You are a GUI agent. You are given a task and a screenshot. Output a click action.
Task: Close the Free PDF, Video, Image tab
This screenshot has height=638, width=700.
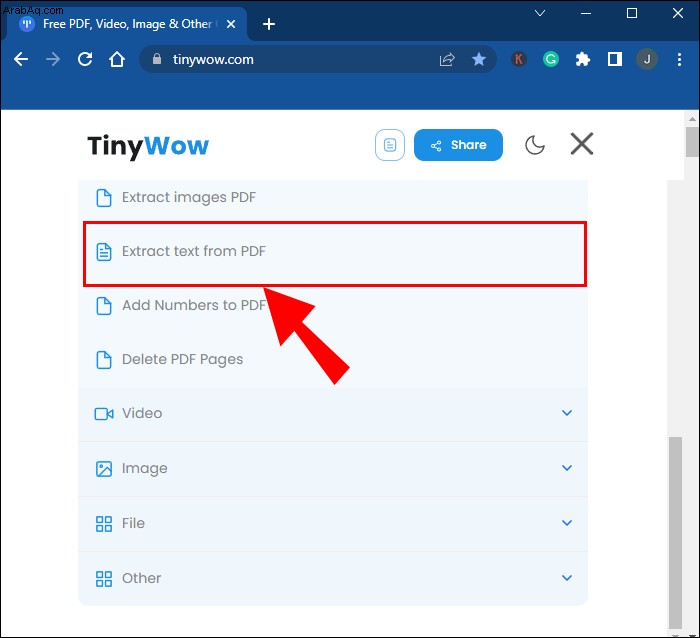(x=231, y=24)
